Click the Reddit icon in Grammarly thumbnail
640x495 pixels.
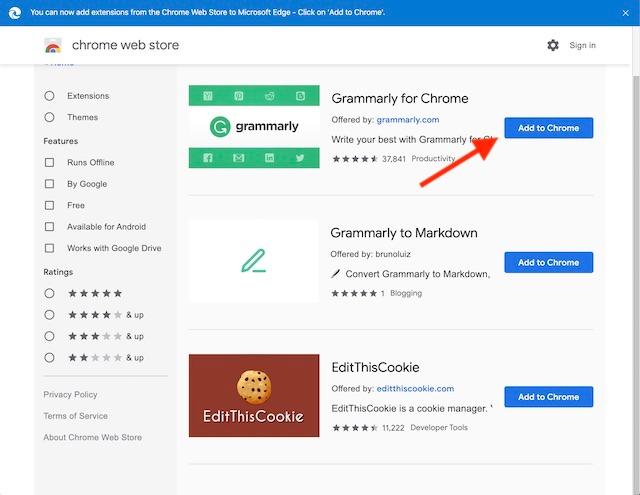tap(269, 96)
